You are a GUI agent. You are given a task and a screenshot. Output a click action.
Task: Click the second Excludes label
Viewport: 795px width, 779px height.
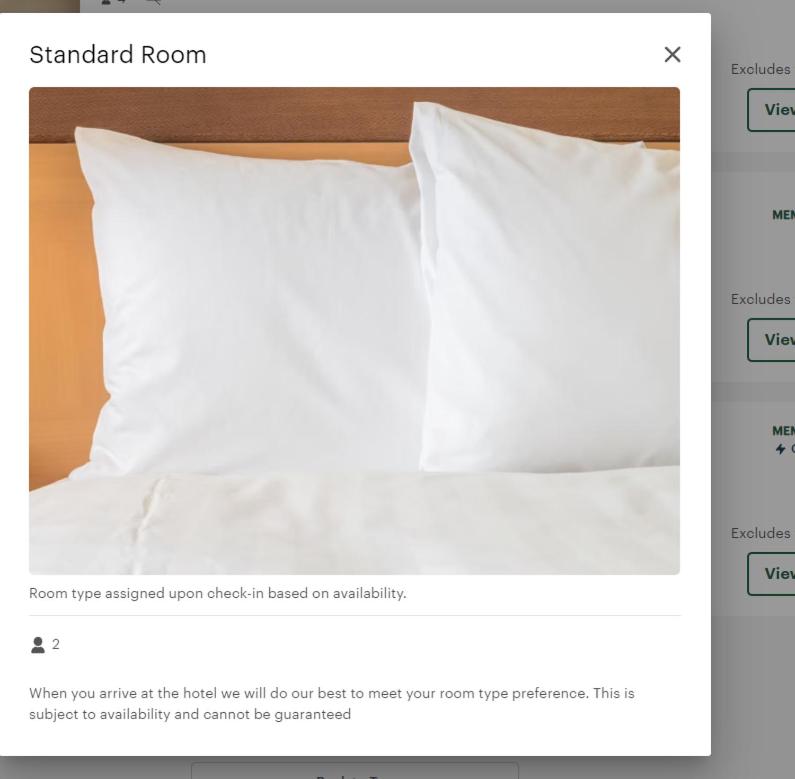click(x=762, y=299)
